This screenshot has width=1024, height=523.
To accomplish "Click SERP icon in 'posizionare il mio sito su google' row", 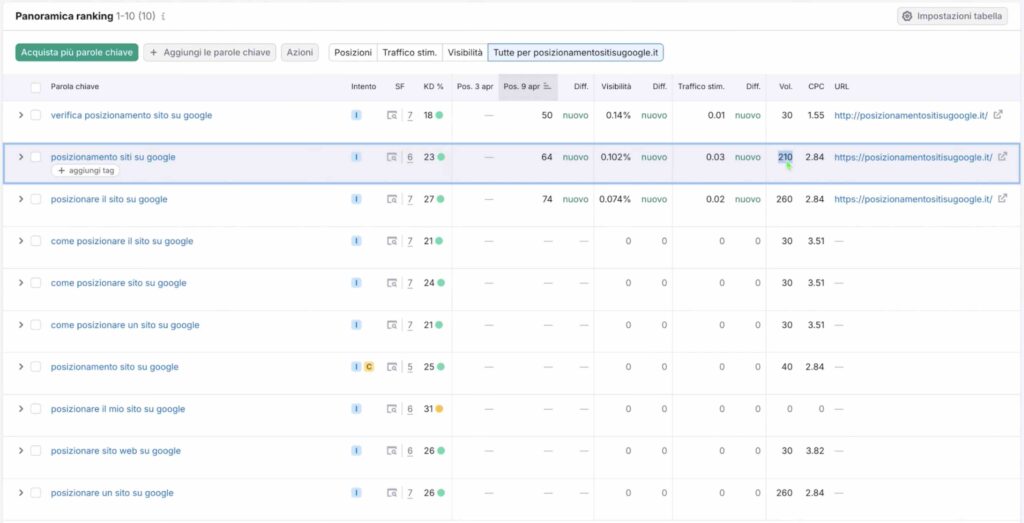I will coord(393,409).
